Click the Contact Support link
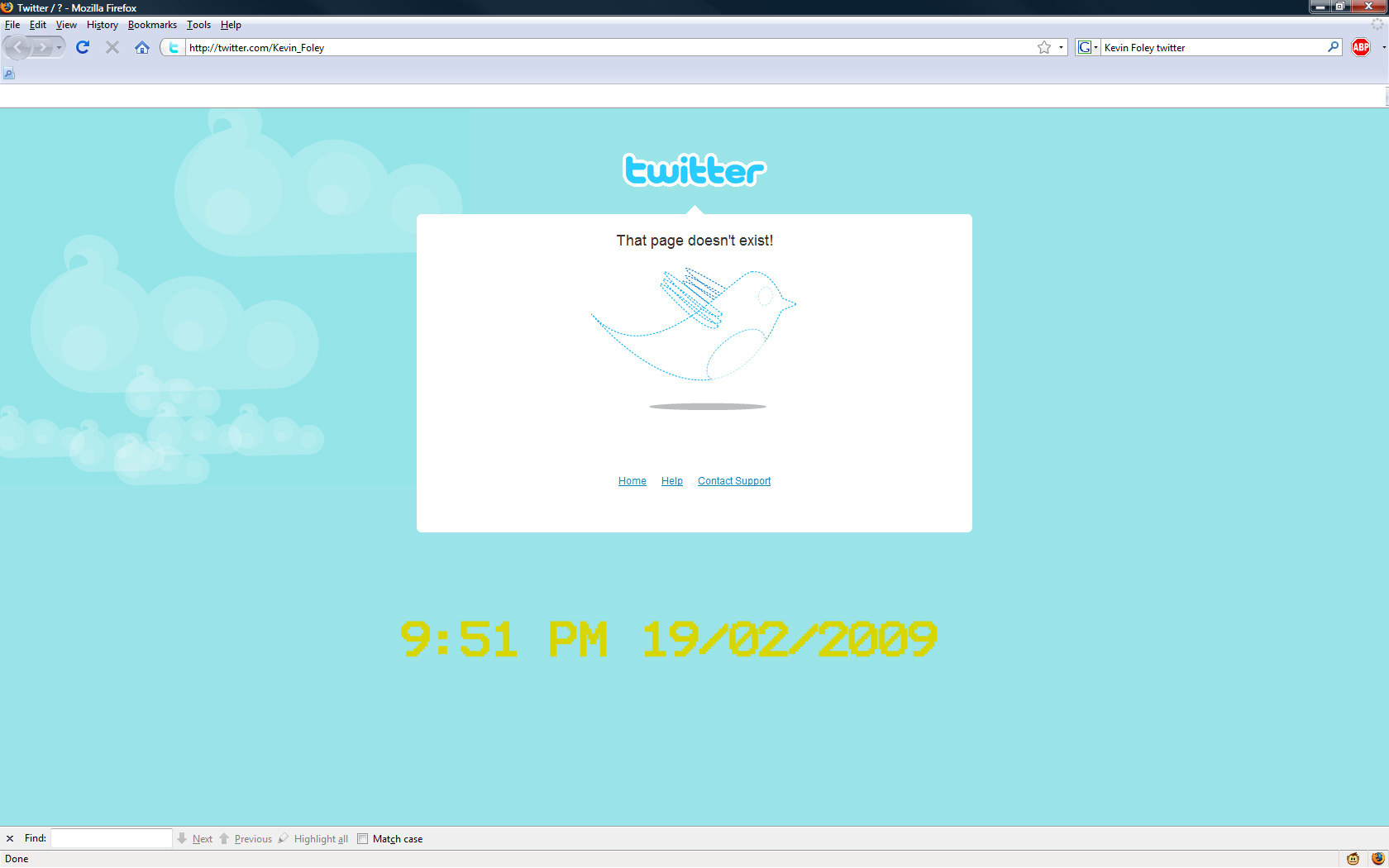The width and height of the screenshot is (1389, 868). pos(733,481)
